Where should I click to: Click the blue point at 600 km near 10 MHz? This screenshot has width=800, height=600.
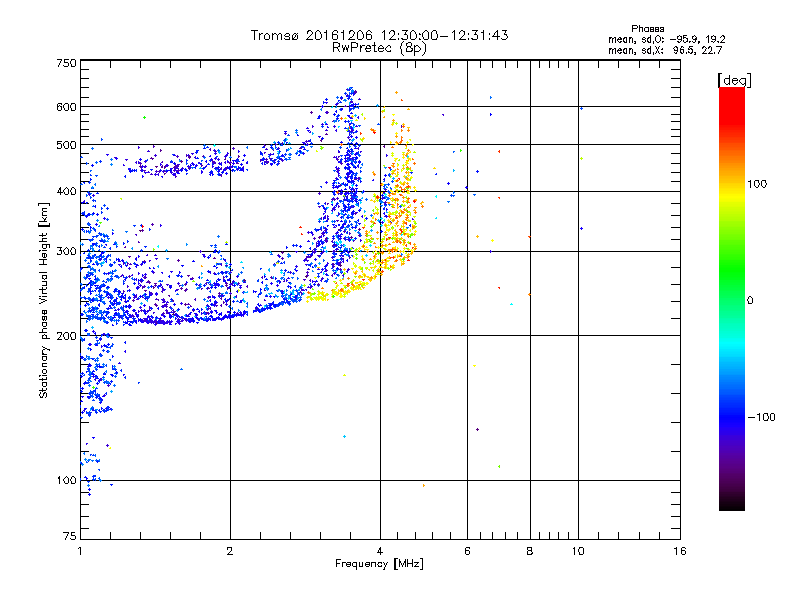[x=581, y=109]
